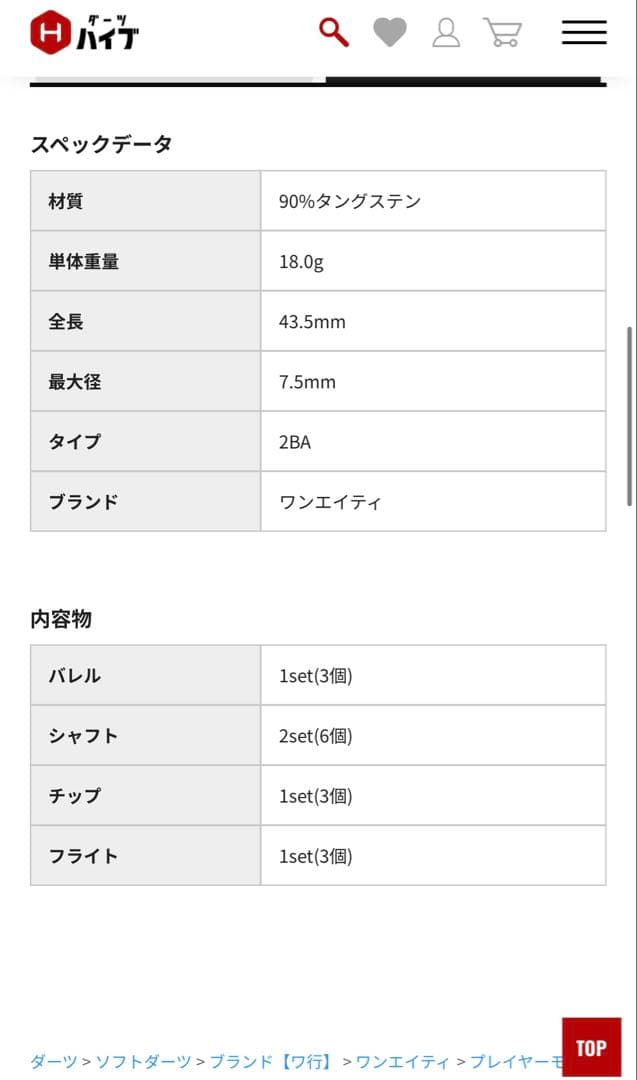Image resolution: width=637 pixels, height=1080 pixels.
Task: Click the red search icon in header
Action: coord(331,31)
